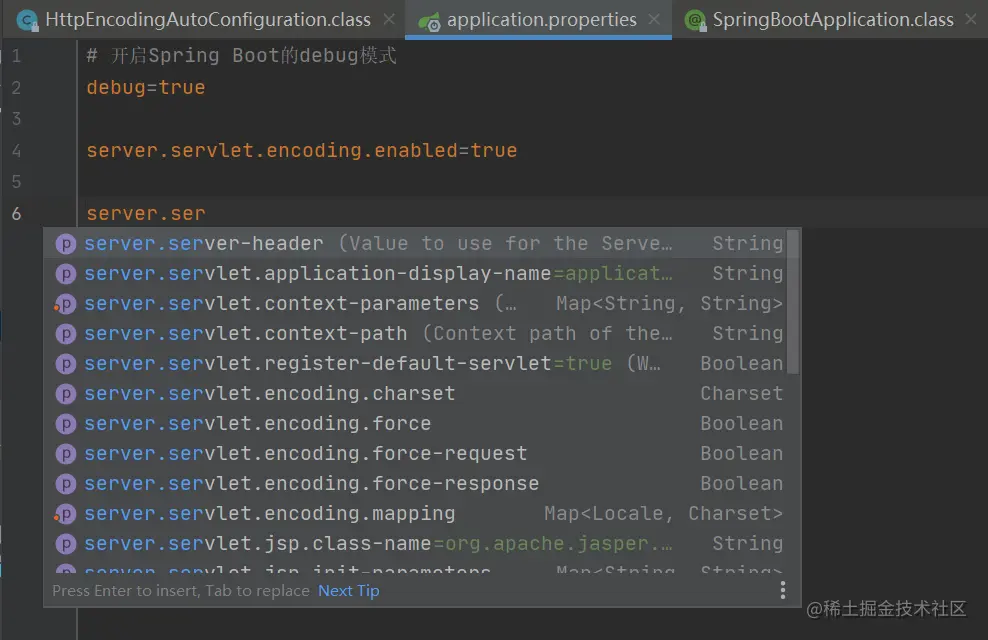Click class file icon on HttpEncodingAutoConfiguration tab
This screenshot has width=988, height=640.
tap(27, 21)
